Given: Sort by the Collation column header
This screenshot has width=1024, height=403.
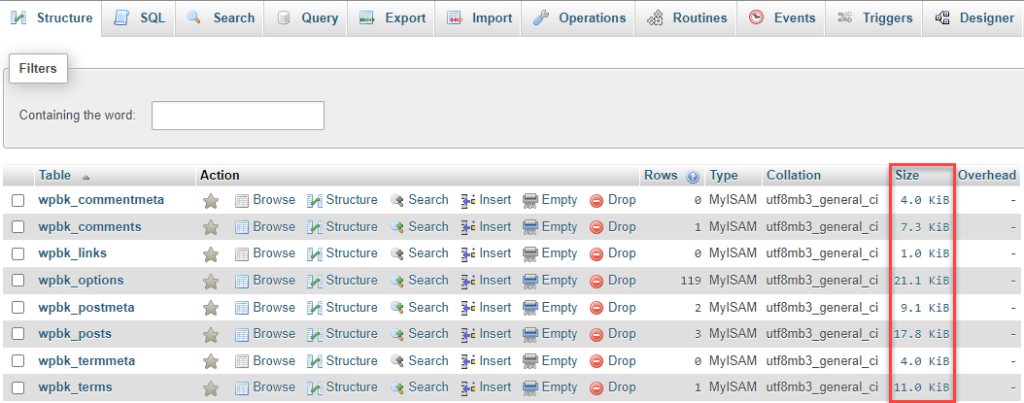Looking at the screenshot, I should [793, 175].
